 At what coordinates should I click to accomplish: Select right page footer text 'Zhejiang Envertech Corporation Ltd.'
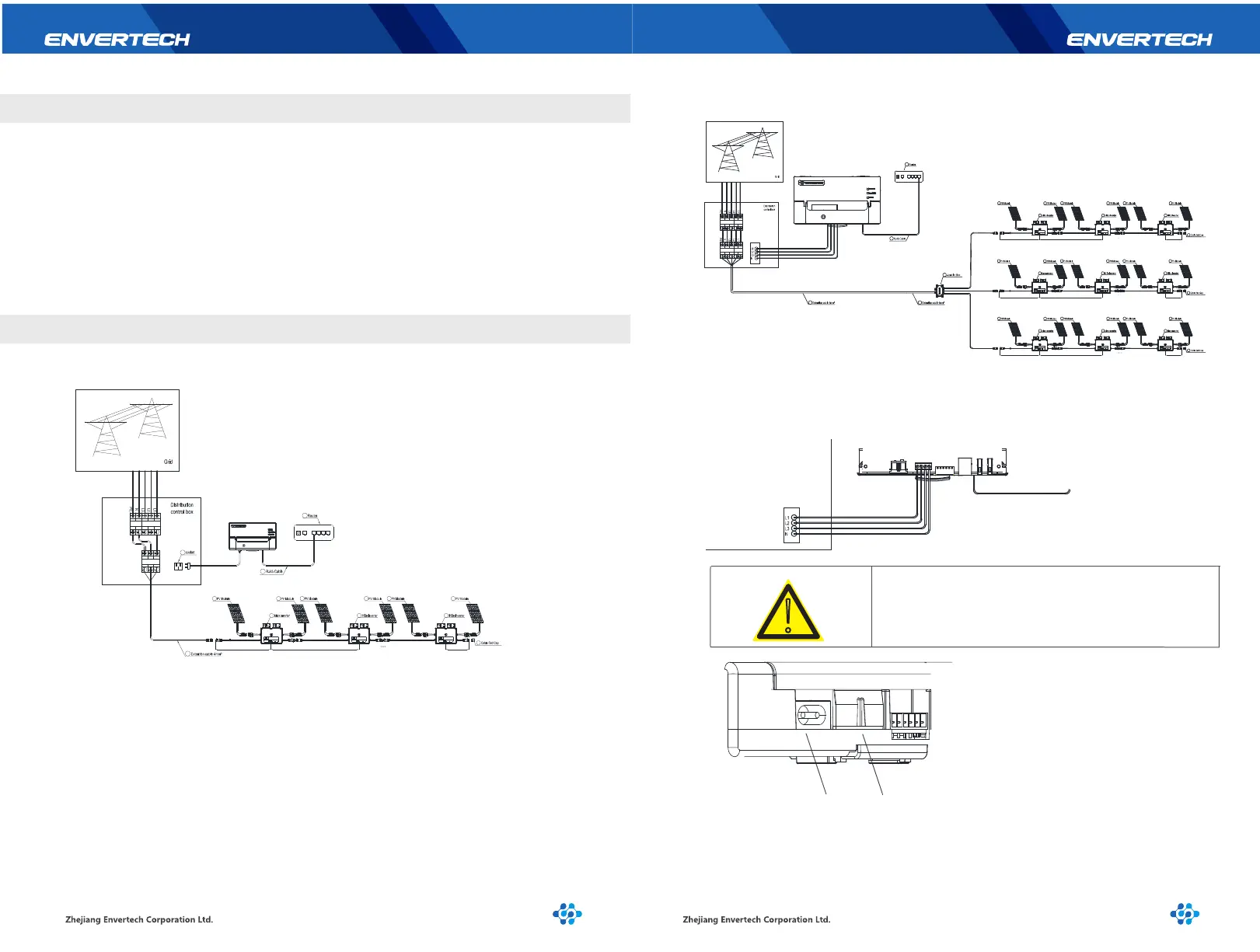(756, 919)
